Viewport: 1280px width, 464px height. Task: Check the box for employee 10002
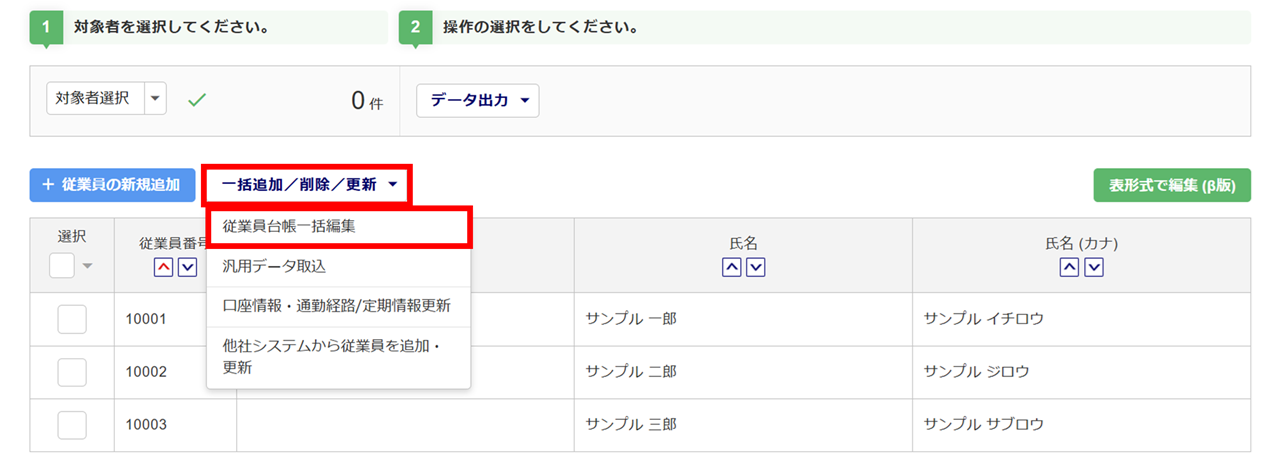point(72,372)
